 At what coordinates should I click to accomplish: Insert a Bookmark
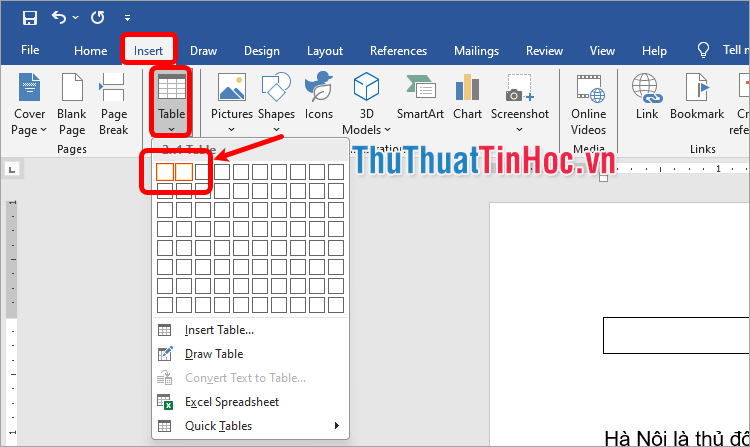[x=697, y=96]
